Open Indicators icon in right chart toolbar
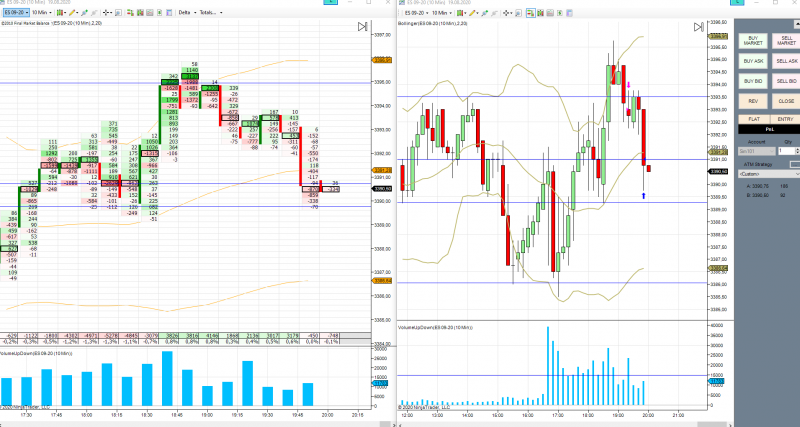This screenshot has height=427, width=800. pos(550,13)
